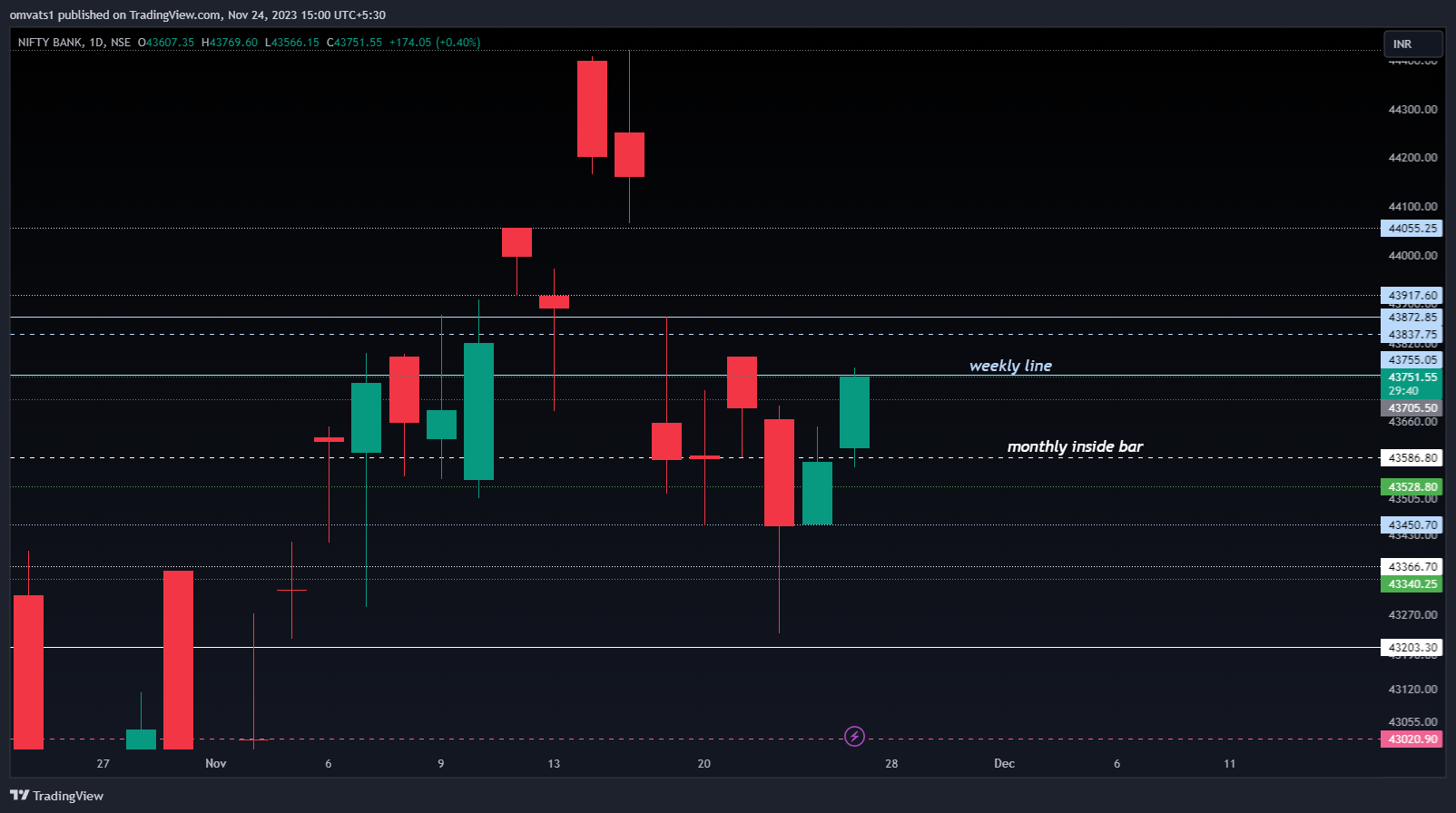
Task: Click the high value H43769.60 in legend
Action: [230, 43]
